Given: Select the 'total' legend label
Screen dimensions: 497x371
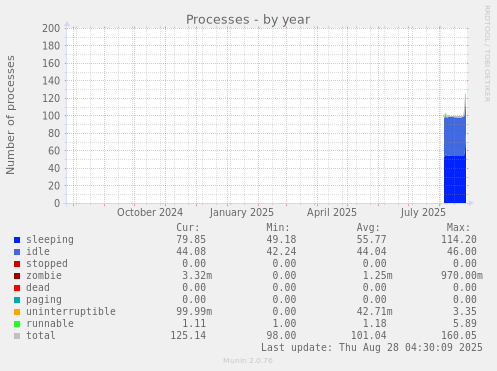Looking at the screenshot, I should point(41,336).
